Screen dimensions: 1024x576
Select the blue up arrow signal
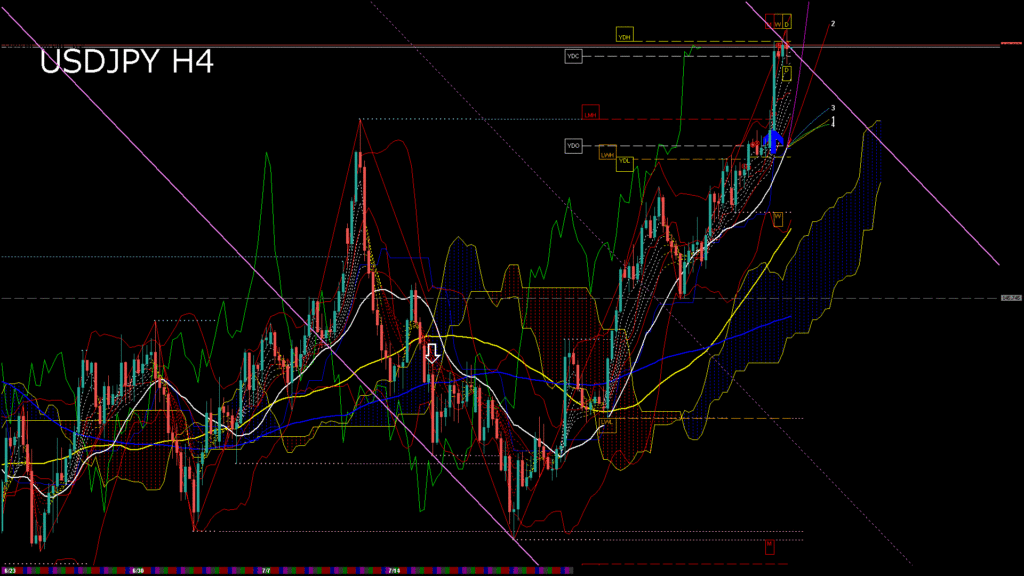pyautogui.click(x=774, y=142)
